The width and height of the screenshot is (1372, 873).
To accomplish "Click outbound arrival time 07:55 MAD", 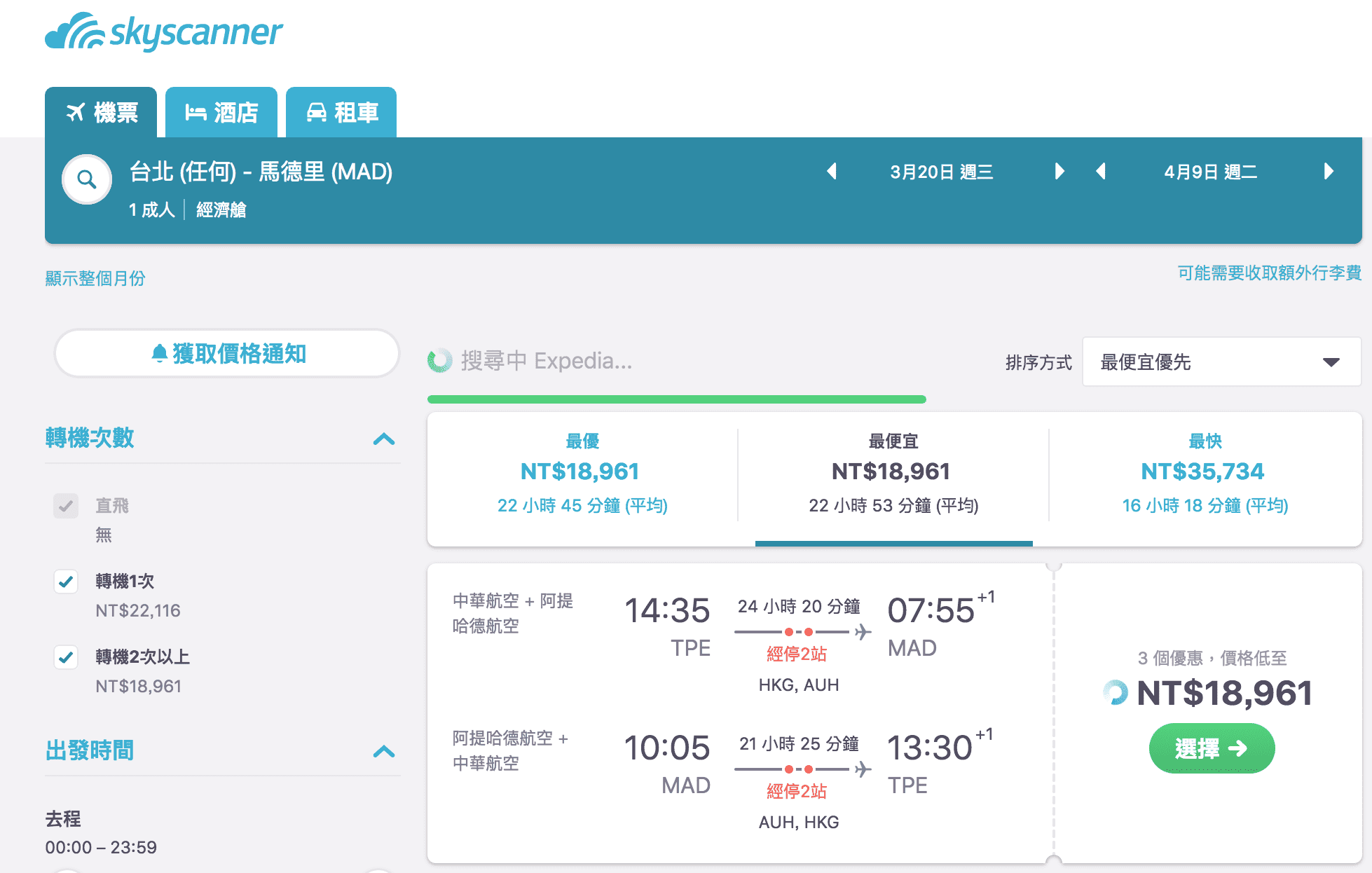I will 941,625.
